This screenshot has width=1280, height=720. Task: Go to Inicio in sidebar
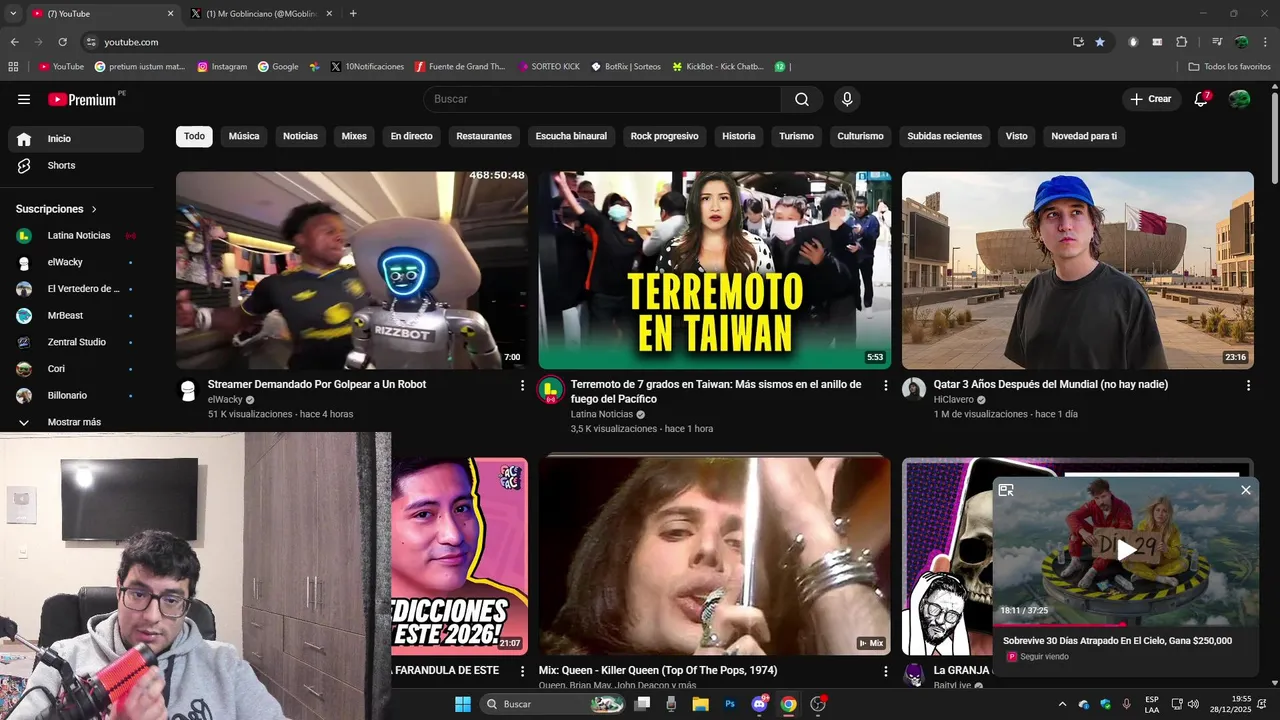pyautogui.click(x=76, y=139)
